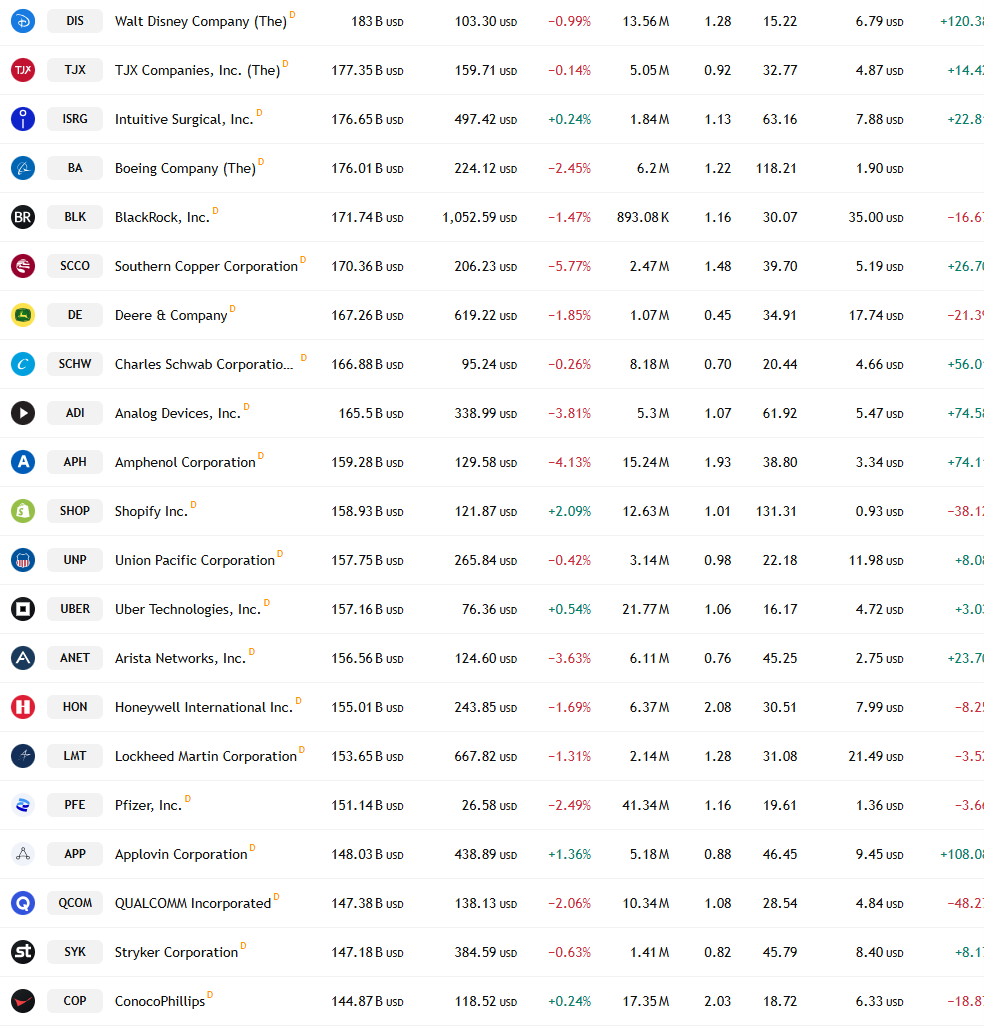Viewport: 984px width, 1029px height.
Task: Select the UBER ticker badge
Action: [x=75, y=609]
